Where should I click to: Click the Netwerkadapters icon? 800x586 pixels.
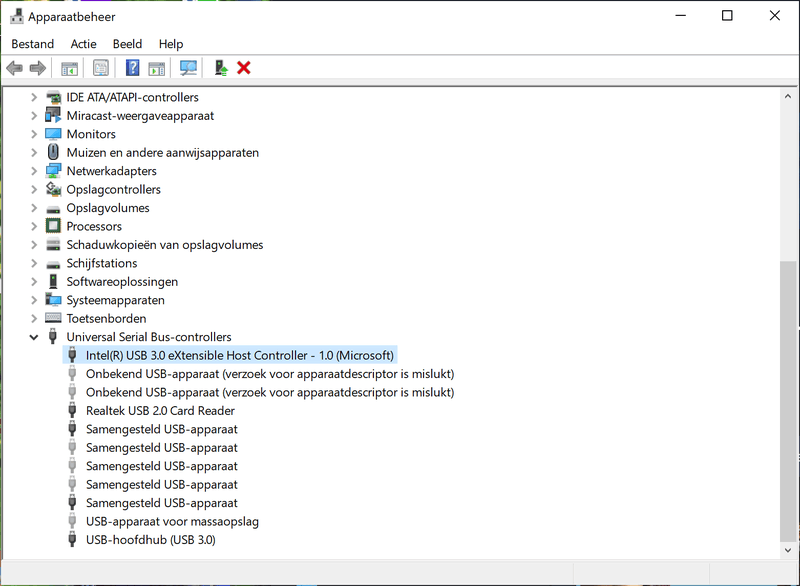(53, 171)
